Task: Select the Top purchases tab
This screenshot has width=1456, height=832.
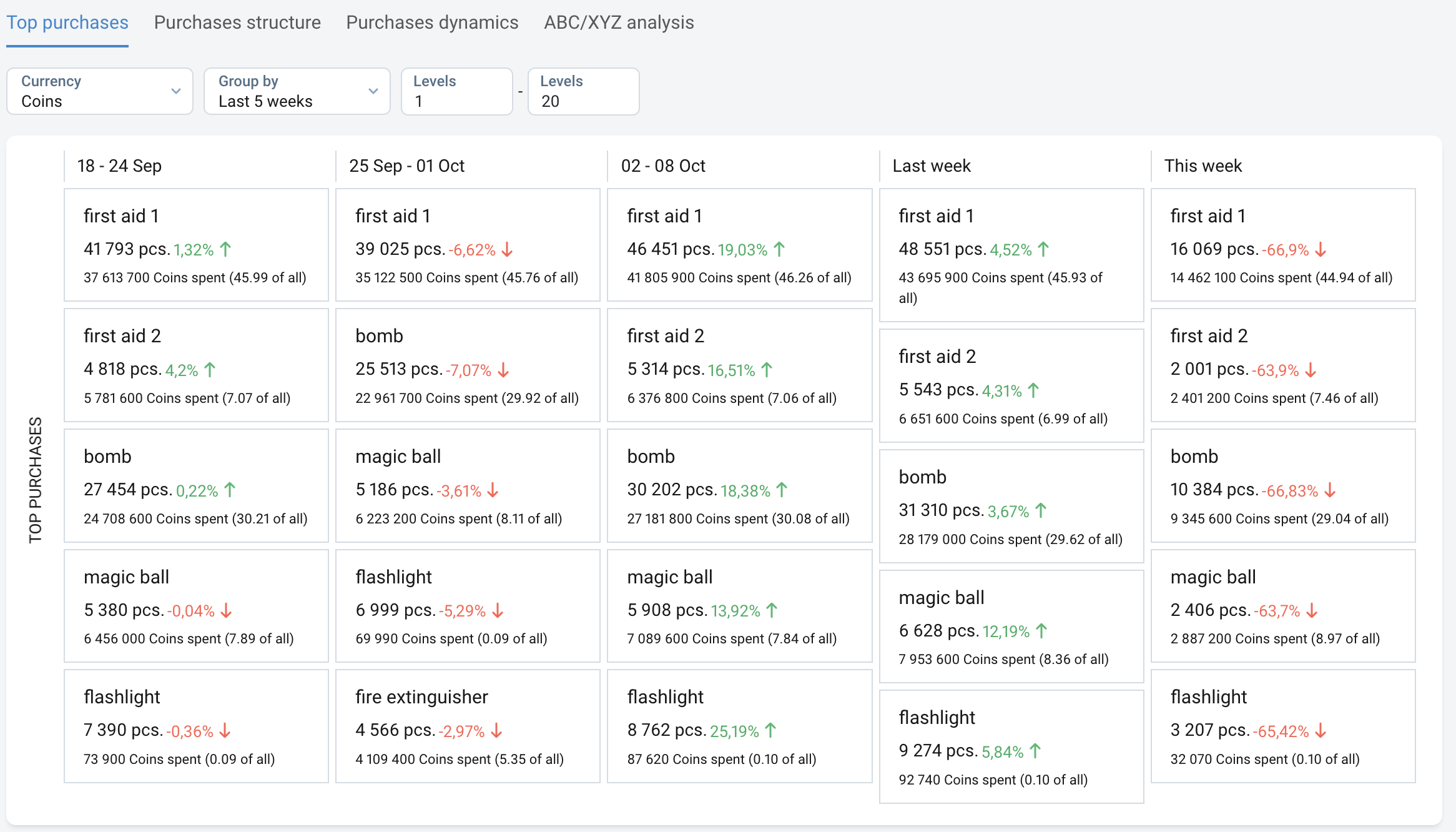Action: [67, 22]
